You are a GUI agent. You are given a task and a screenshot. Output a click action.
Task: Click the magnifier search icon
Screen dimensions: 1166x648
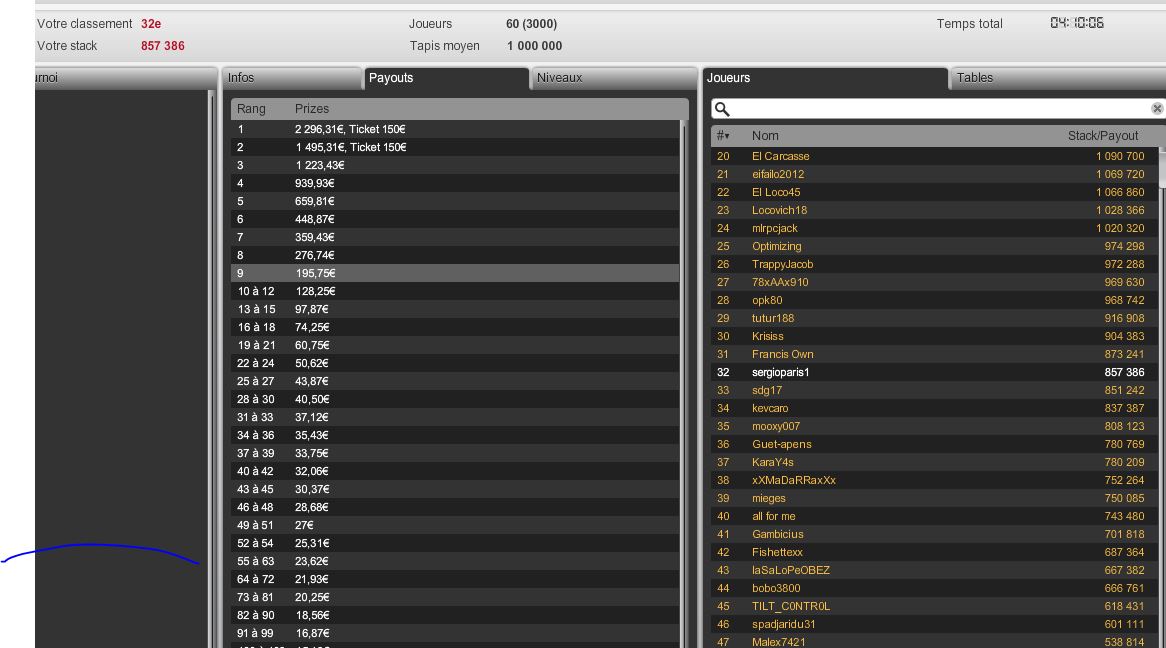pos(721,109)
